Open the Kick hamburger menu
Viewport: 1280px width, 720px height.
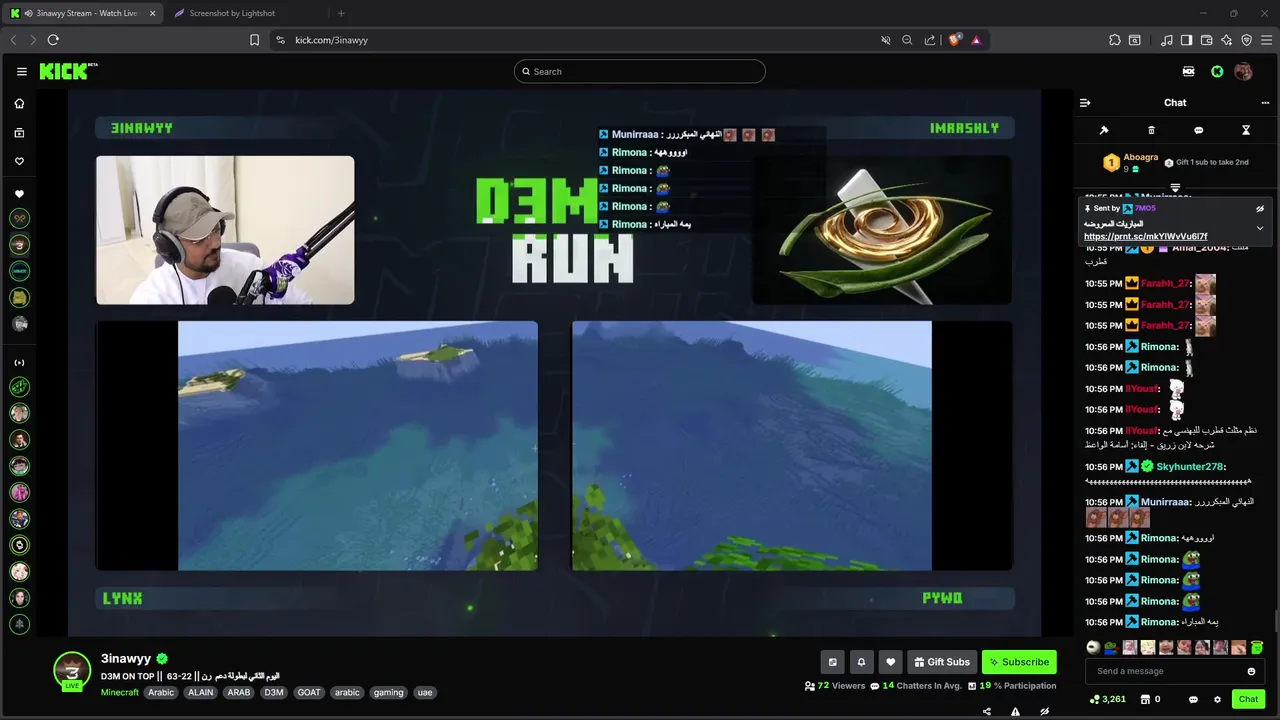(21, 71)
